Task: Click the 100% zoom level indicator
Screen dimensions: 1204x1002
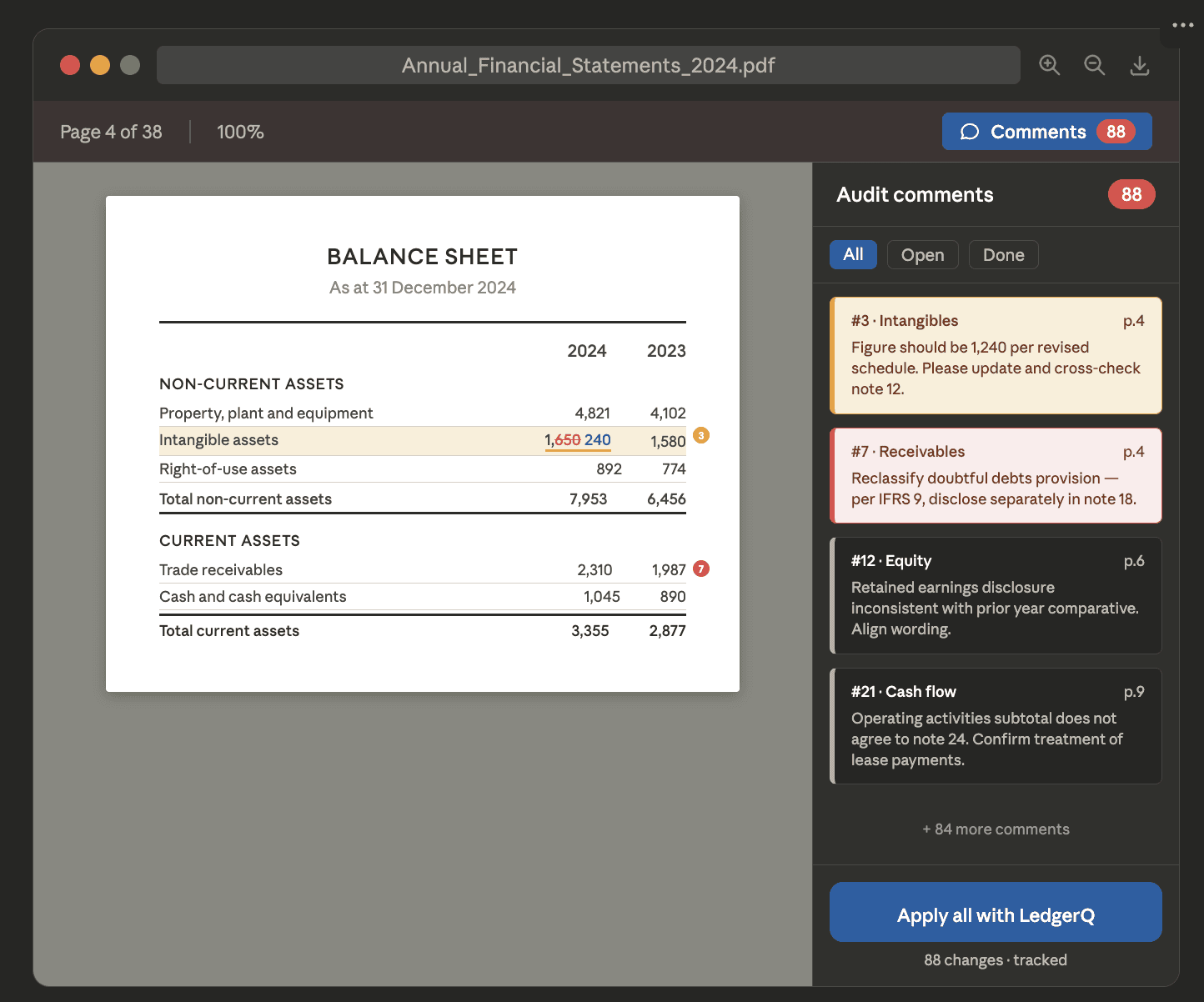Action: 240,132
